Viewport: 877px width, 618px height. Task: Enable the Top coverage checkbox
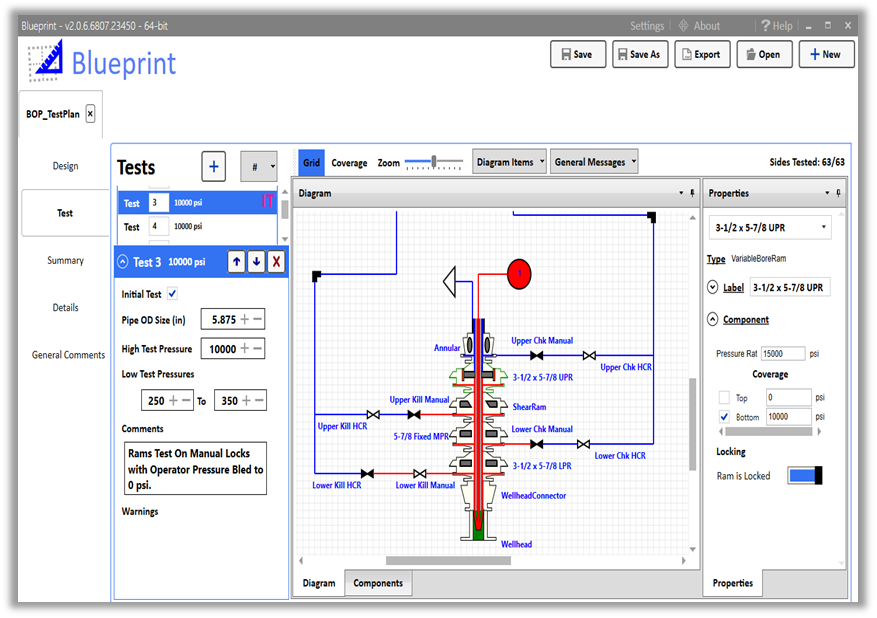(724, 397)
